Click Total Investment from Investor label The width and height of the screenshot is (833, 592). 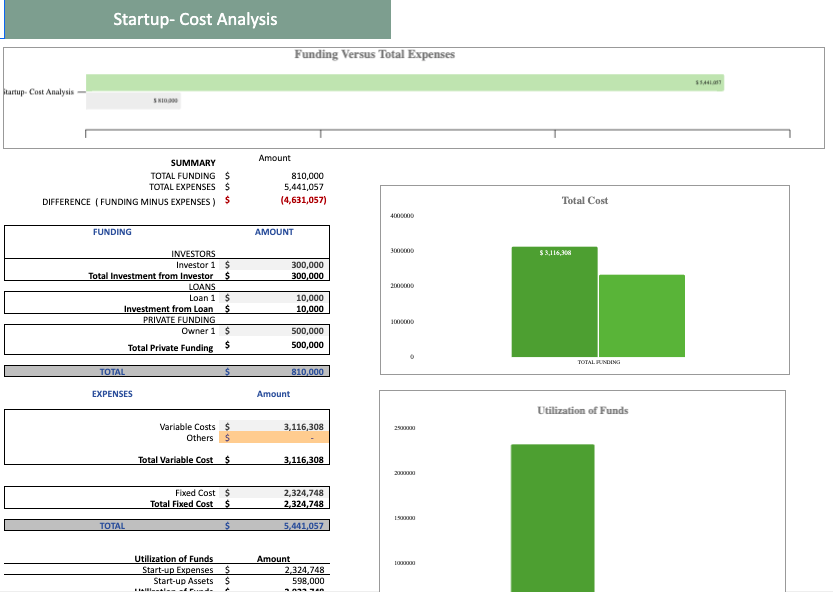click(151, 276)
